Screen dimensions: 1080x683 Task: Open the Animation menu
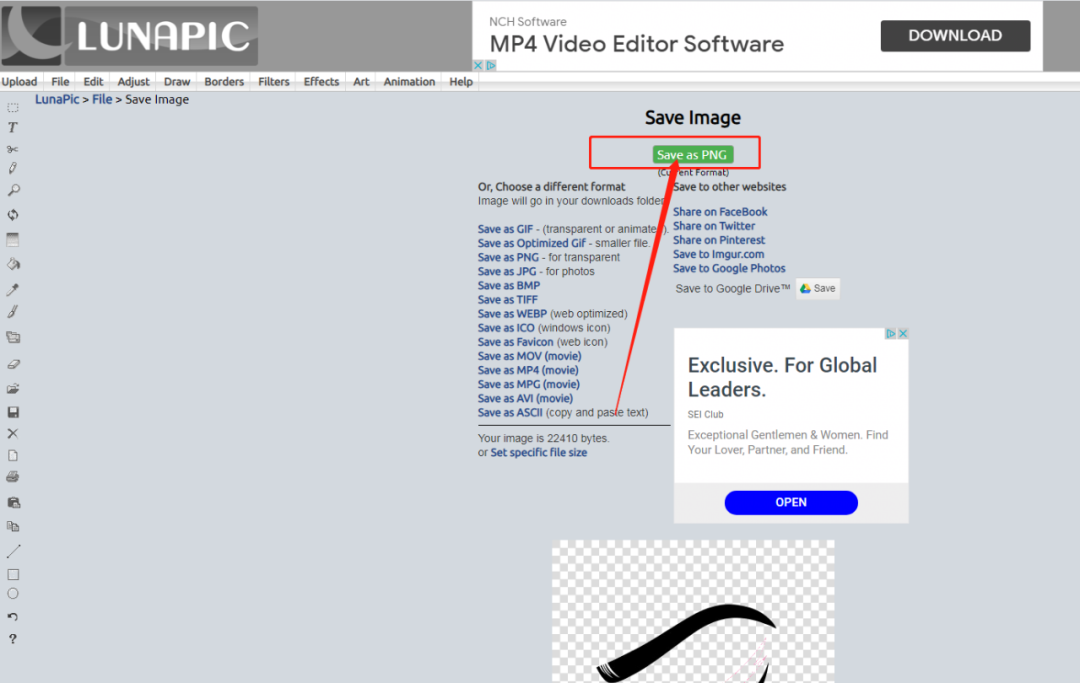[x=409, y=81]
